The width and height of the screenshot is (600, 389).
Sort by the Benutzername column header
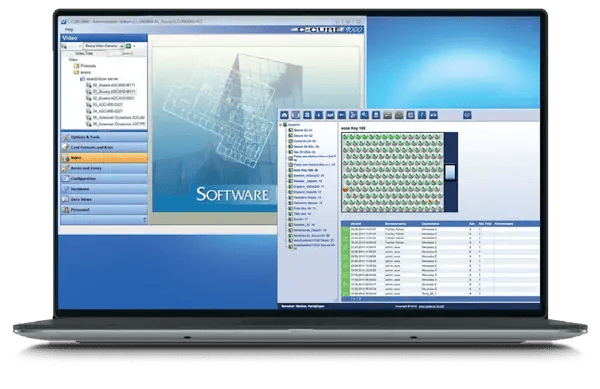click(396, 224)
